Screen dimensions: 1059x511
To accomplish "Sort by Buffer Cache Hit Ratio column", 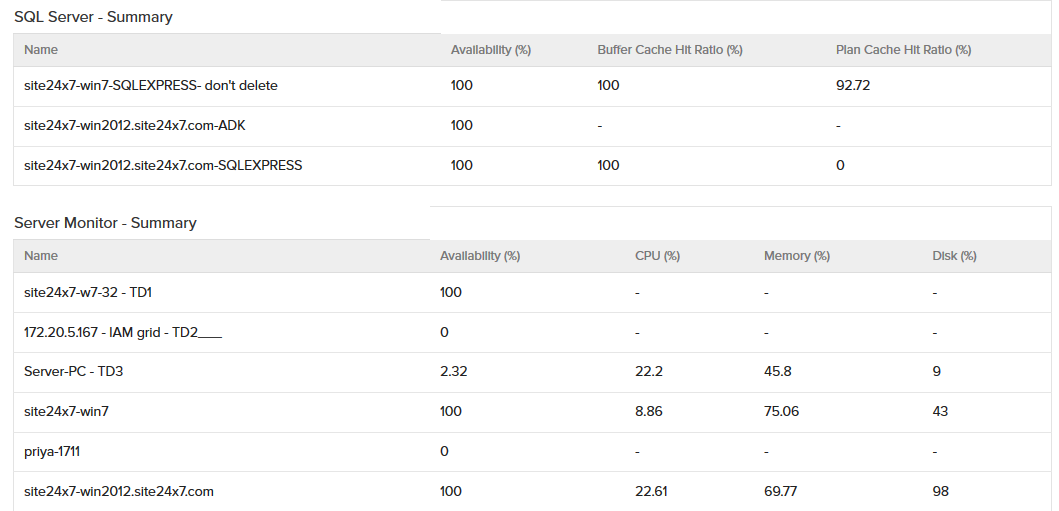I will pyautogui.click(x=669, y=50).
